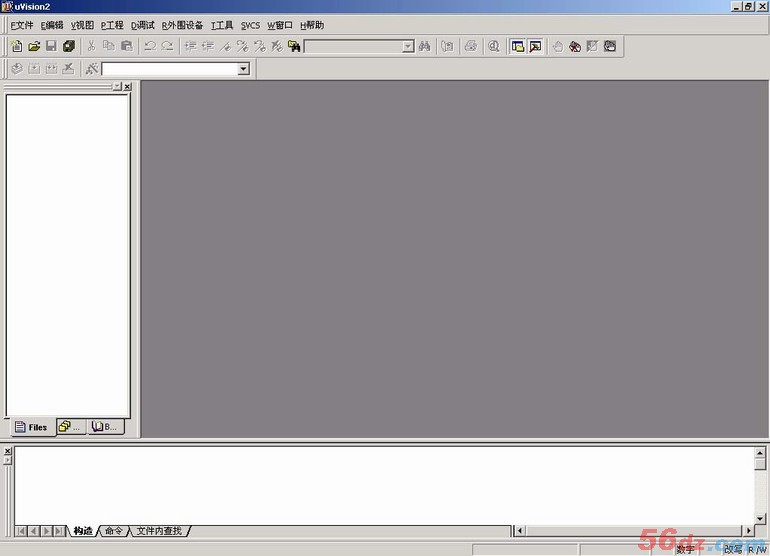The width and height of the screenshot is (770, 556).
Task: Expand the target selection dropdown arrow
Action: (244, 69)
